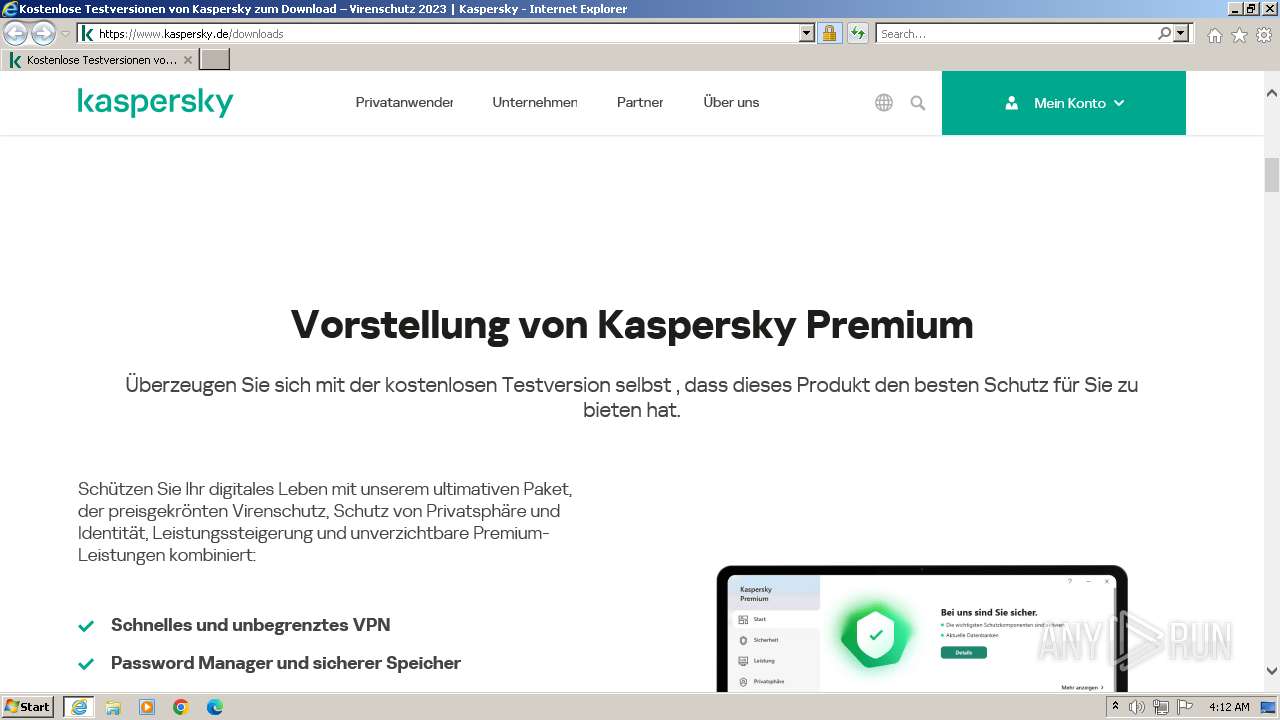Open the Favorites star icon
The width and height of the screenshot is (1280, 720).
[1239, 35]
